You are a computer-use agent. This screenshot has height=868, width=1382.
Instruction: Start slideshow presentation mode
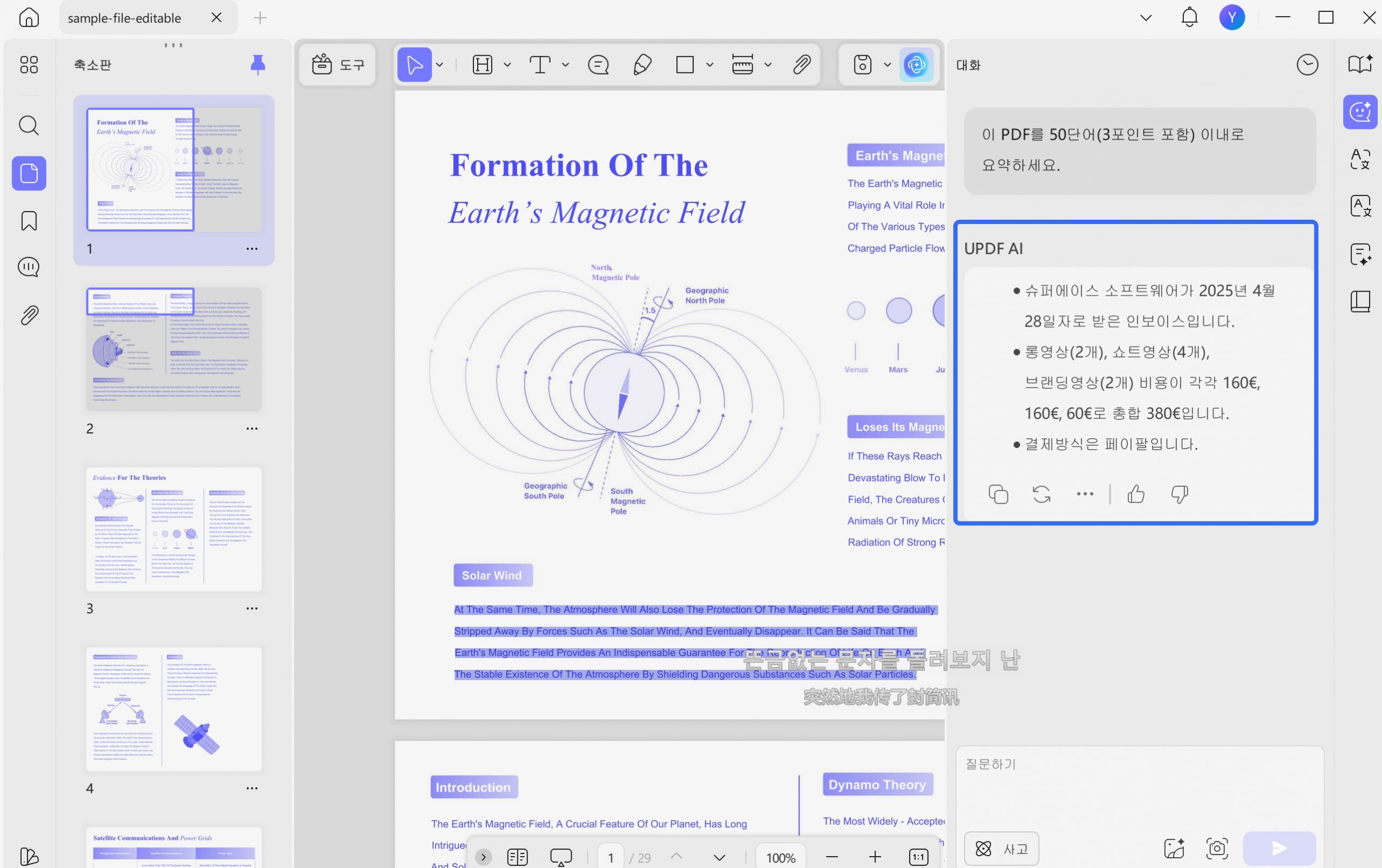(x=561, y=857)
